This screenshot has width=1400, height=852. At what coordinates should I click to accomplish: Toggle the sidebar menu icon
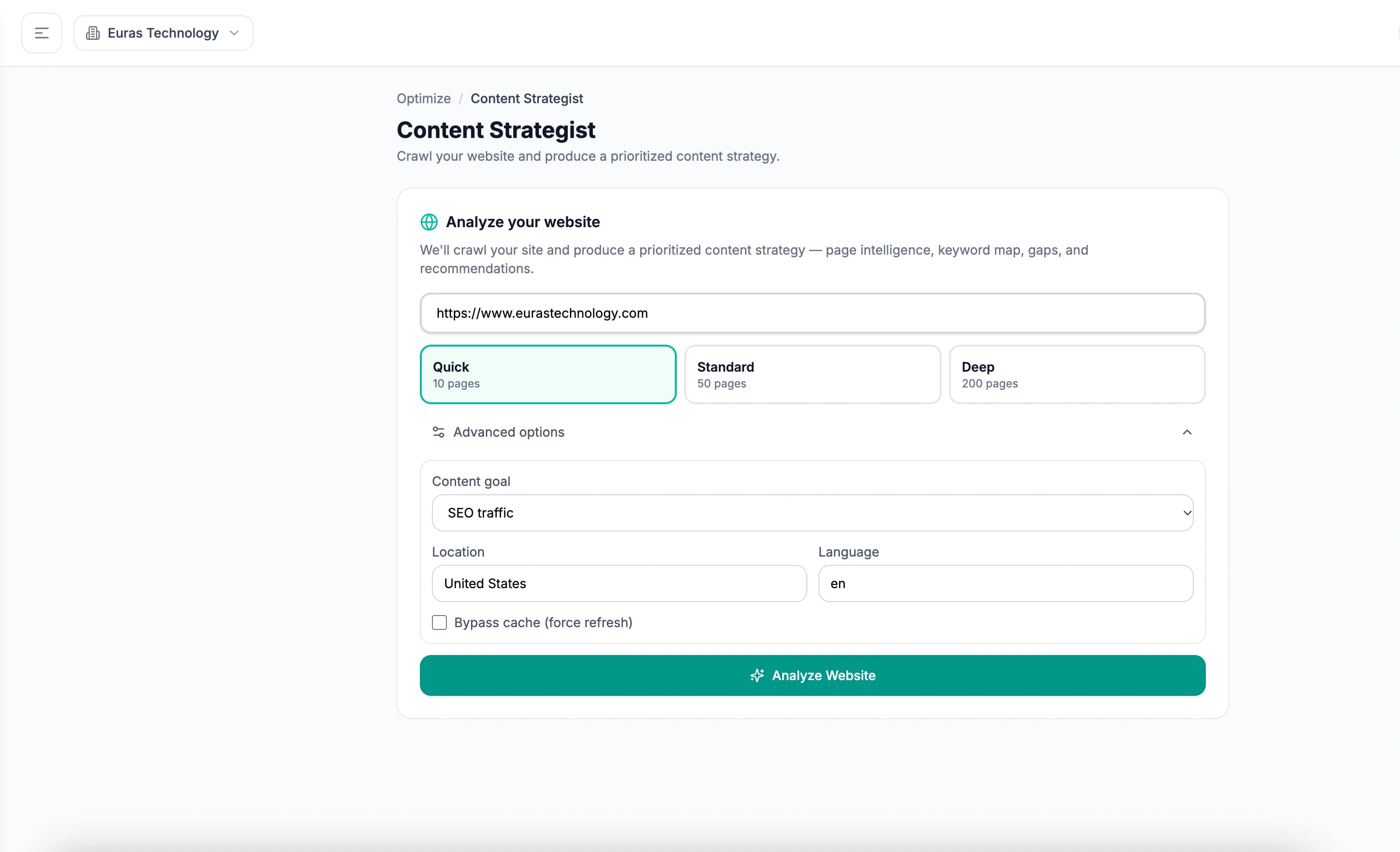[x=41, y=33]
